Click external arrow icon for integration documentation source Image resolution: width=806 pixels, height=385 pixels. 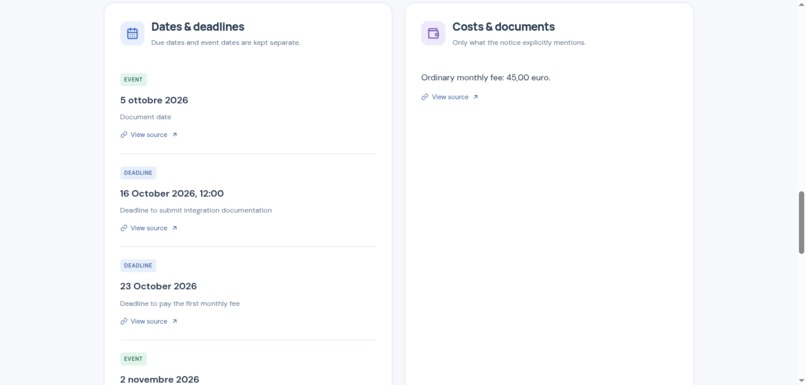175,228
